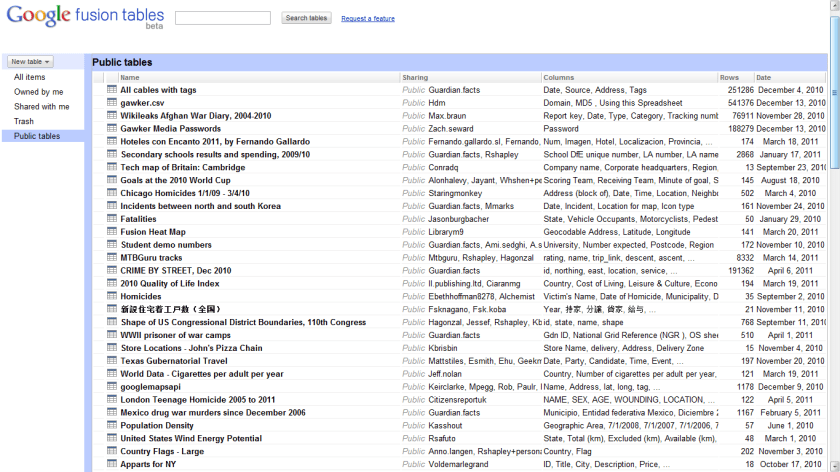The width and height of the screenshot is (840, 472).
Task: Focus the search tables text box
Action: 222,18
